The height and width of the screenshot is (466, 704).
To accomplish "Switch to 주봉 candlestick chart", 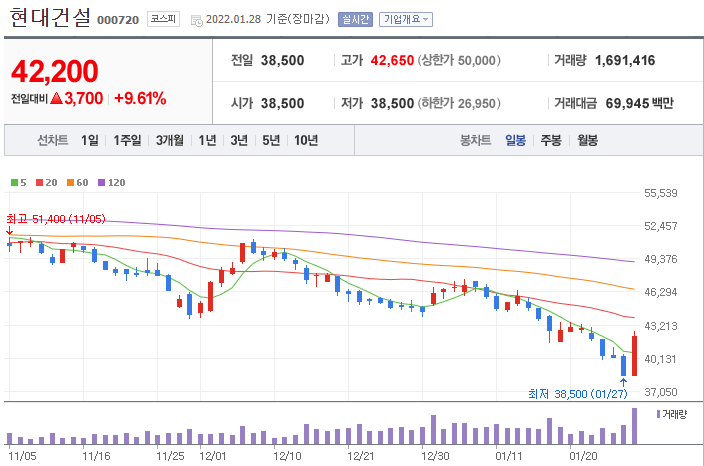I will [551, 141].
